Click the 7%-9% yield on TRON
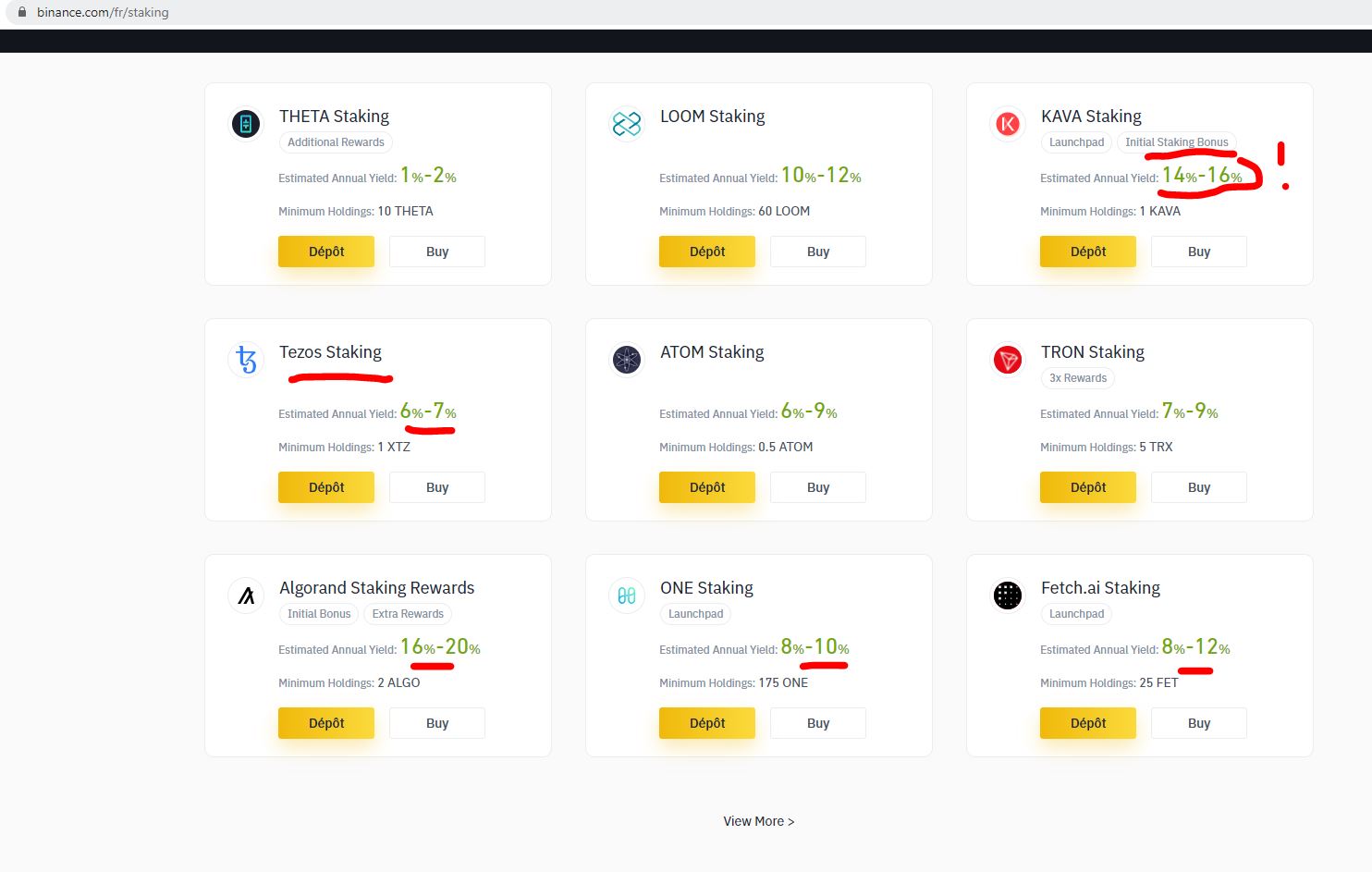1372x872 pixels. click(1190, 411)
